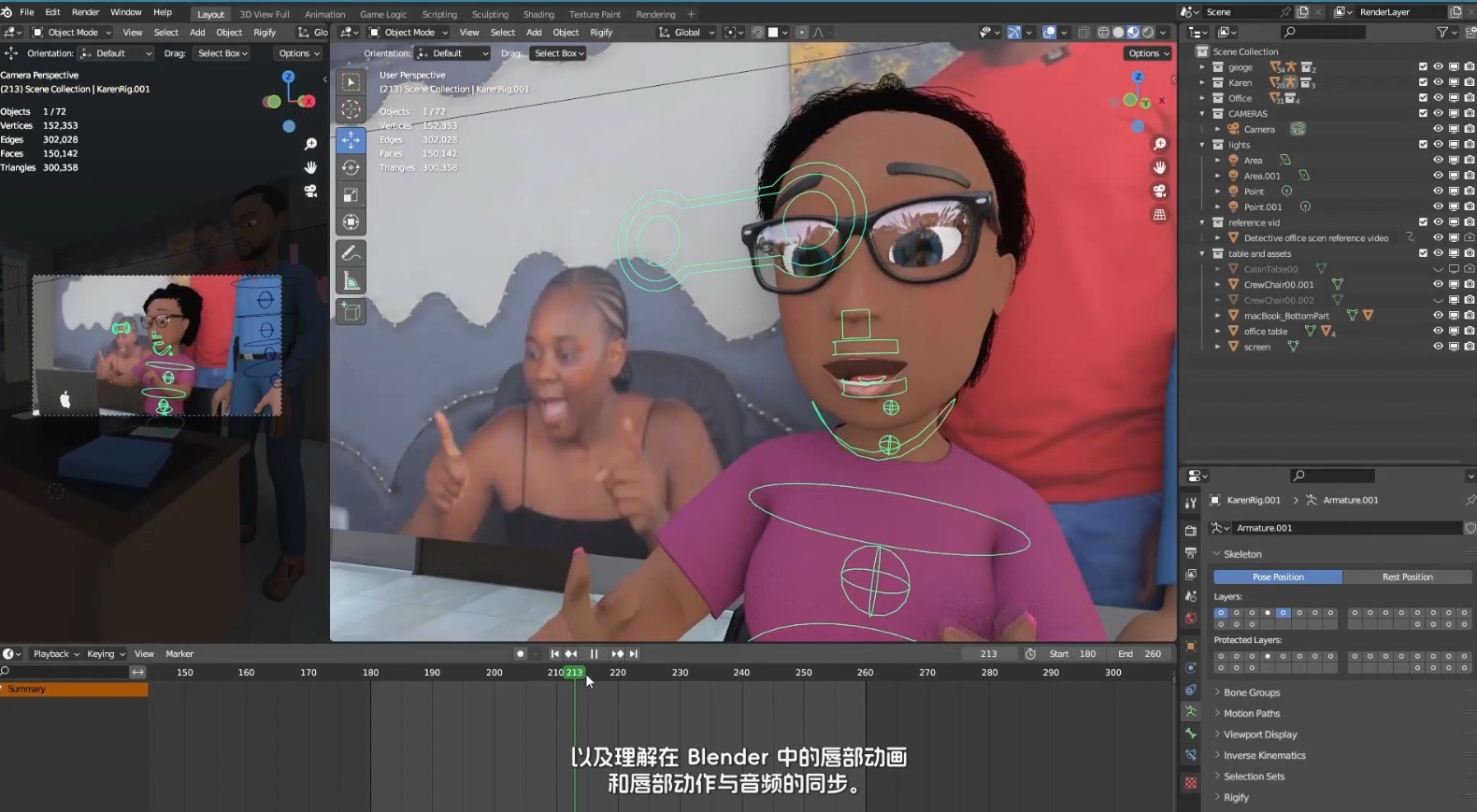Switch to the Animation workspace tab
Viewport: 1477px width, 812px height.
324,14
